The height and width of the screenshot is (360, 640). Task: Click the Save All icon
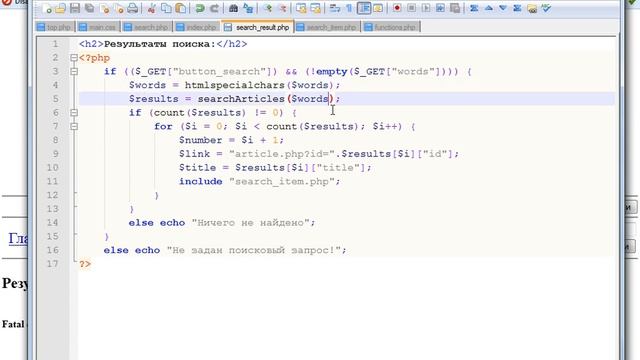pyautogui.click(x=89, y=8)
